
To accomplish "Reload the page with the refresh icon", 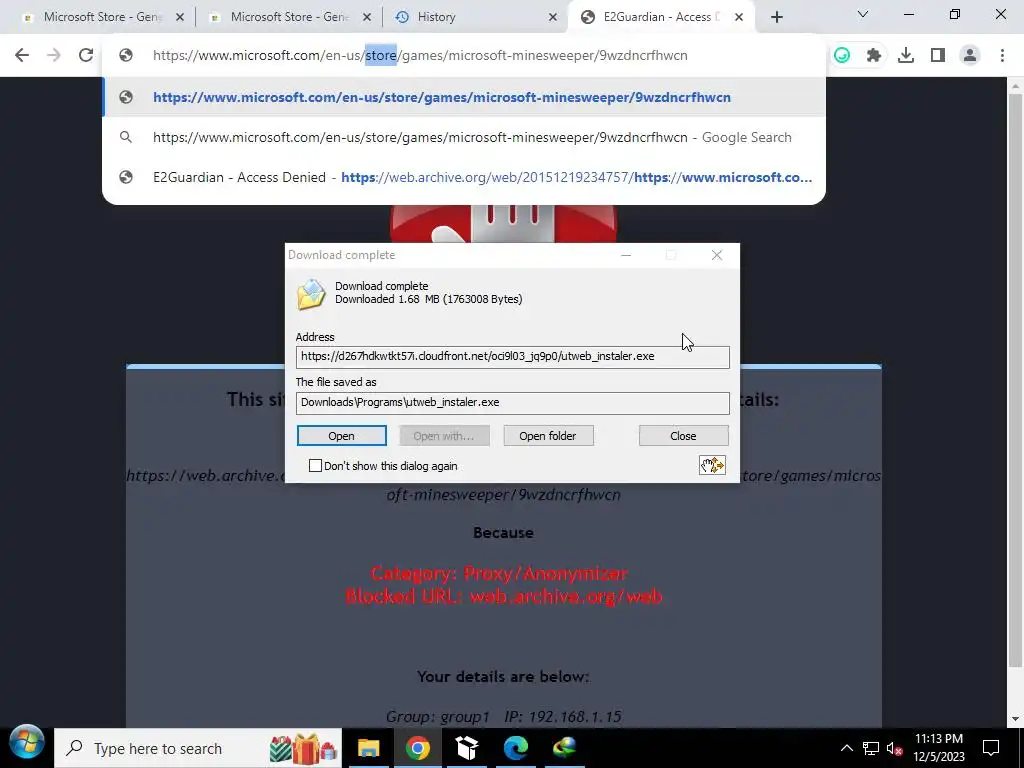I will point(86,56).
